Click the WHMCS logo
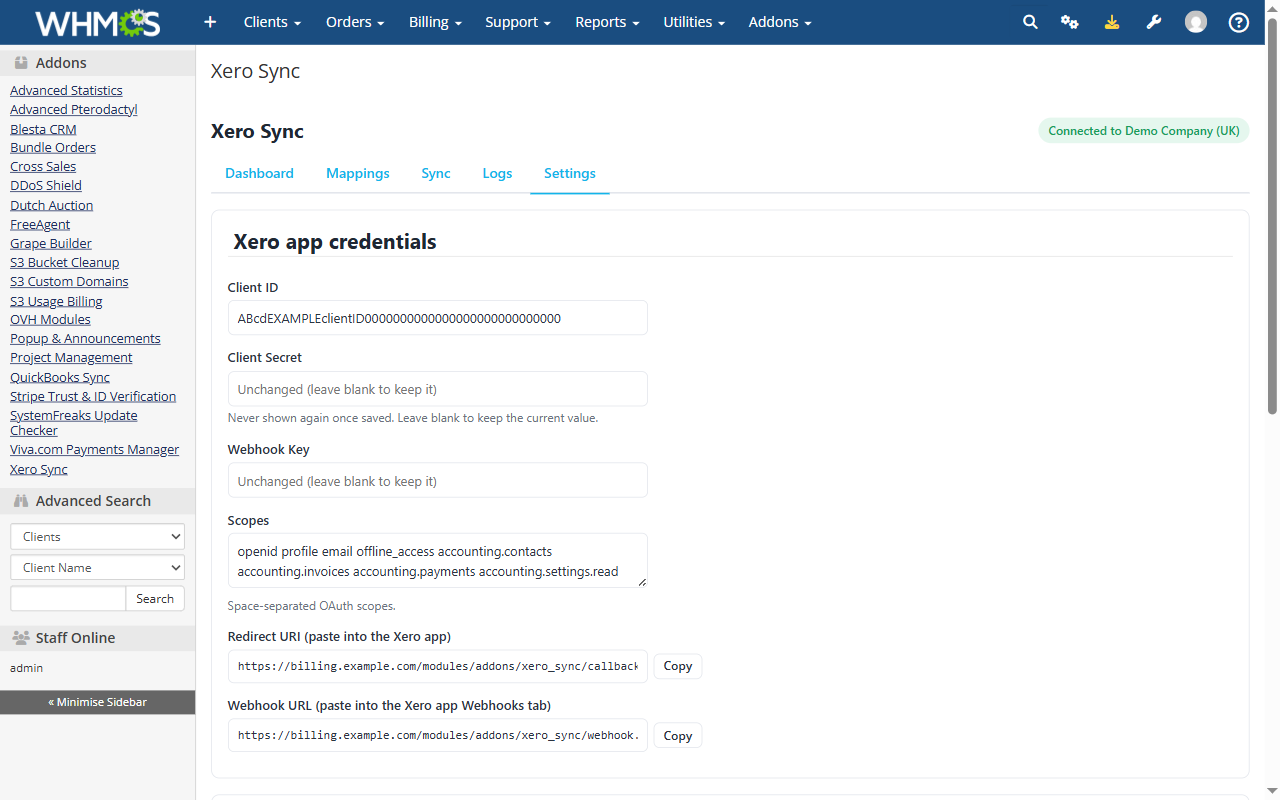Image resolution: width=1280 pixels, height=800 pixels. click(x=97, y=22)
